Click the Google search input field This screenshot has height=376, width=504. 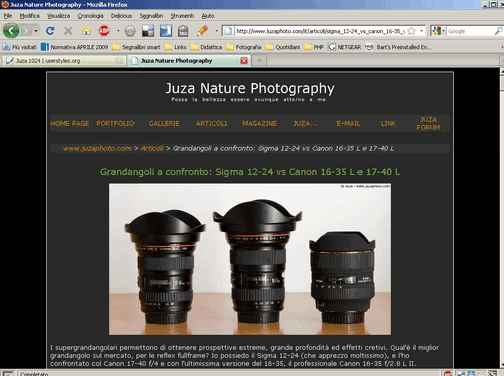pos(470,31)
